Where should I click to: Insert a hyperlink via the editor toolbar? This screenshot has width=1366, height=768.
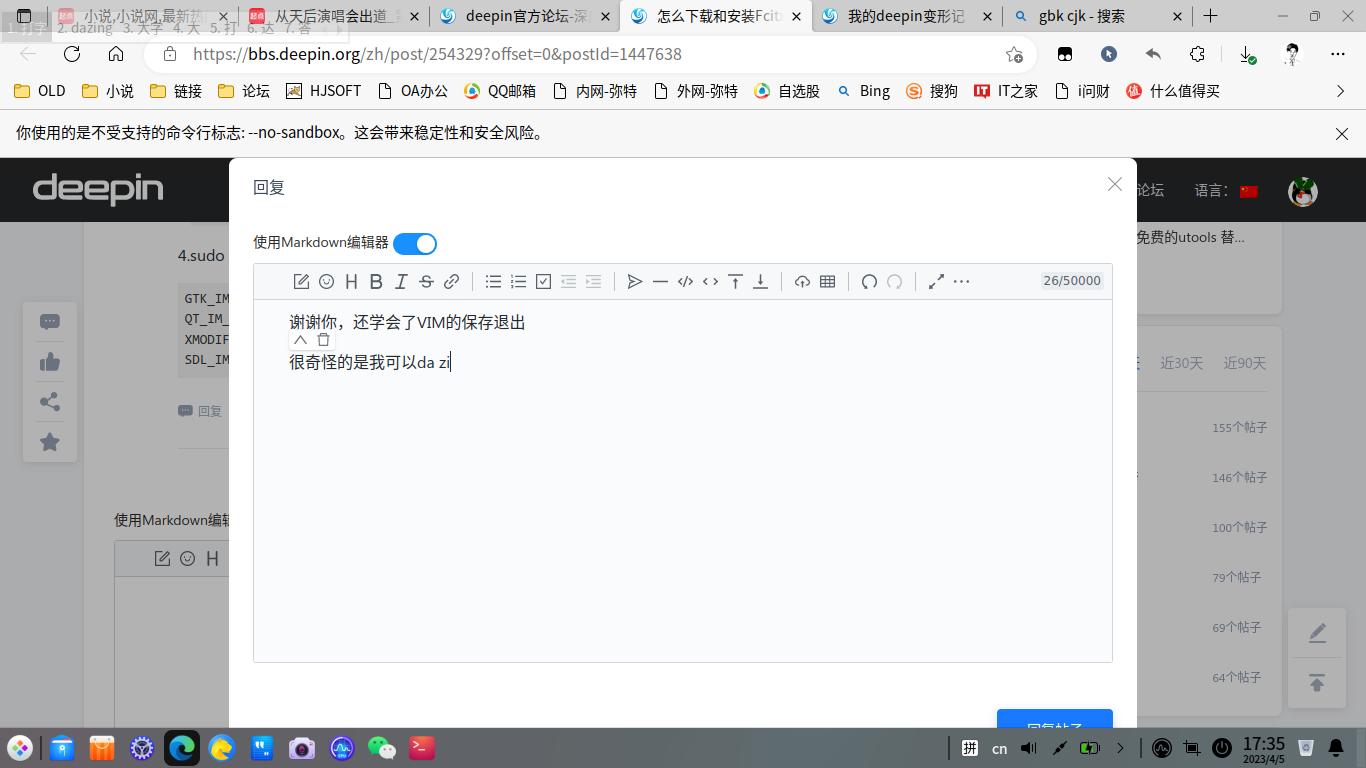451,282
